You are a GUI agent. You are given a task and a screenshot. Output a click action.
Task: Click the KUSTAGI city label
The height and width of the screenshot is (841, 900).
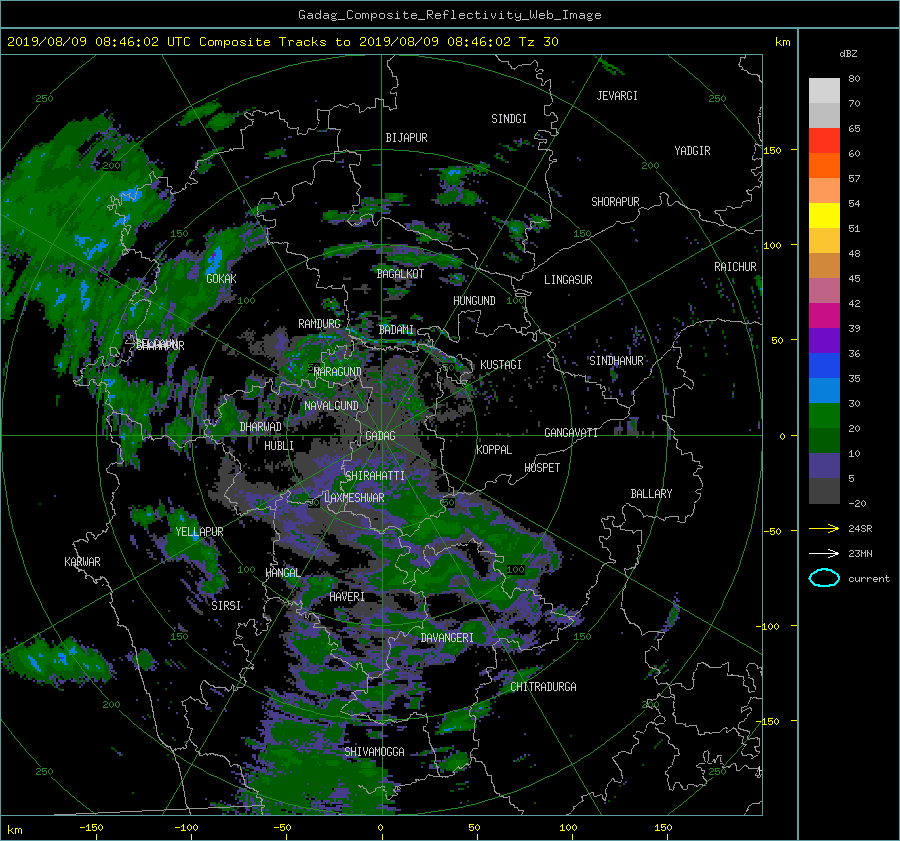click(501, 365)
